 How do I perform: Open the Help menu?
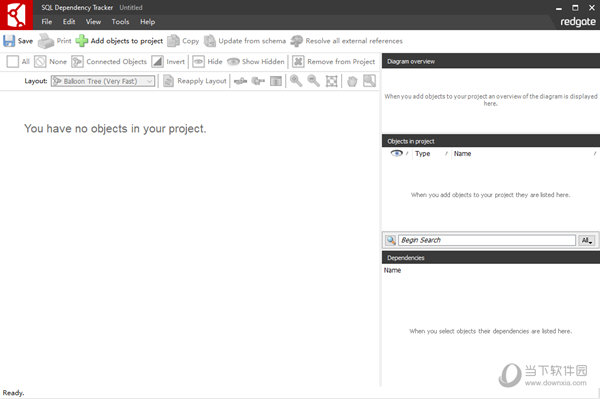(147, 22)
